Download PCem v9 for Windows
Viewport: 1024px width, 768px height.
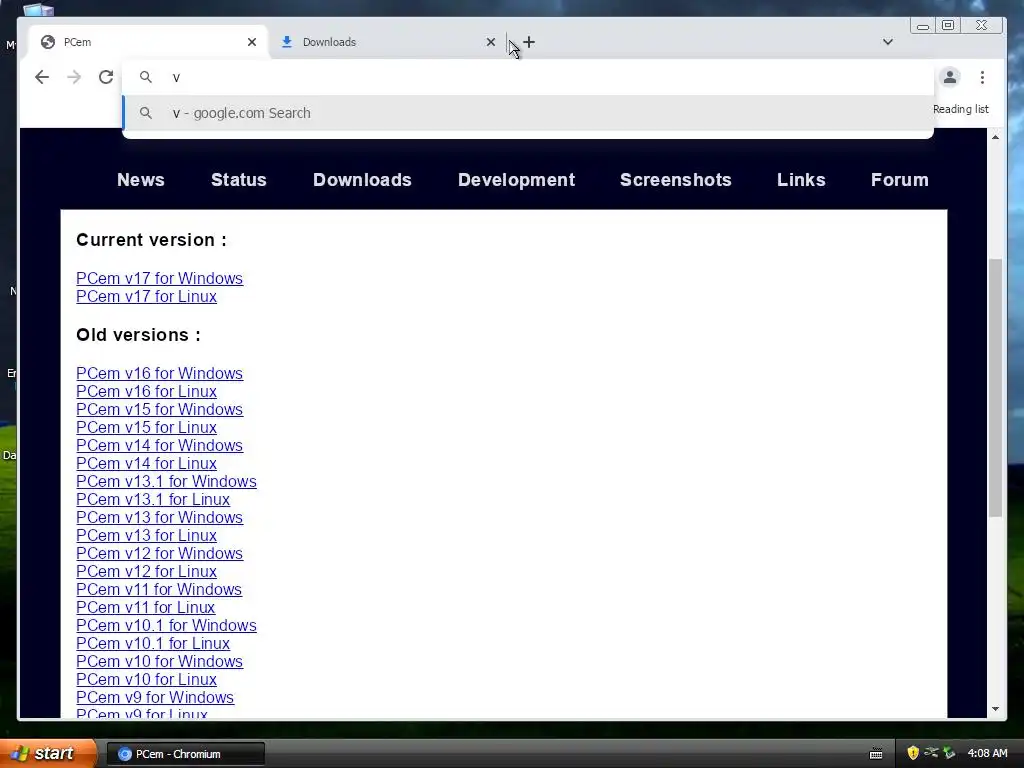click(x=155, y=697)
